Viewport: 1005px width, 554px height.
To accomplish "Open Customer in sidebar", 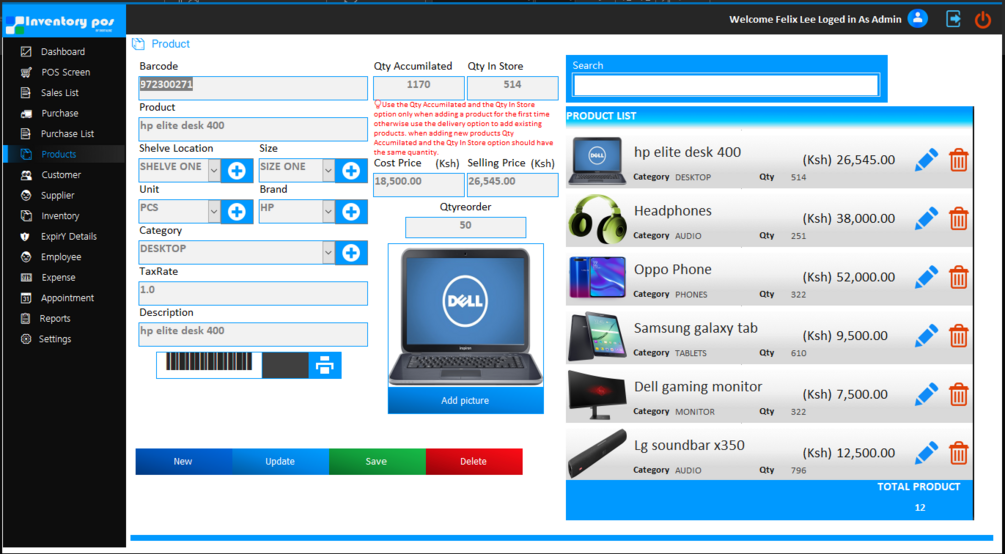I will point(63,174).
